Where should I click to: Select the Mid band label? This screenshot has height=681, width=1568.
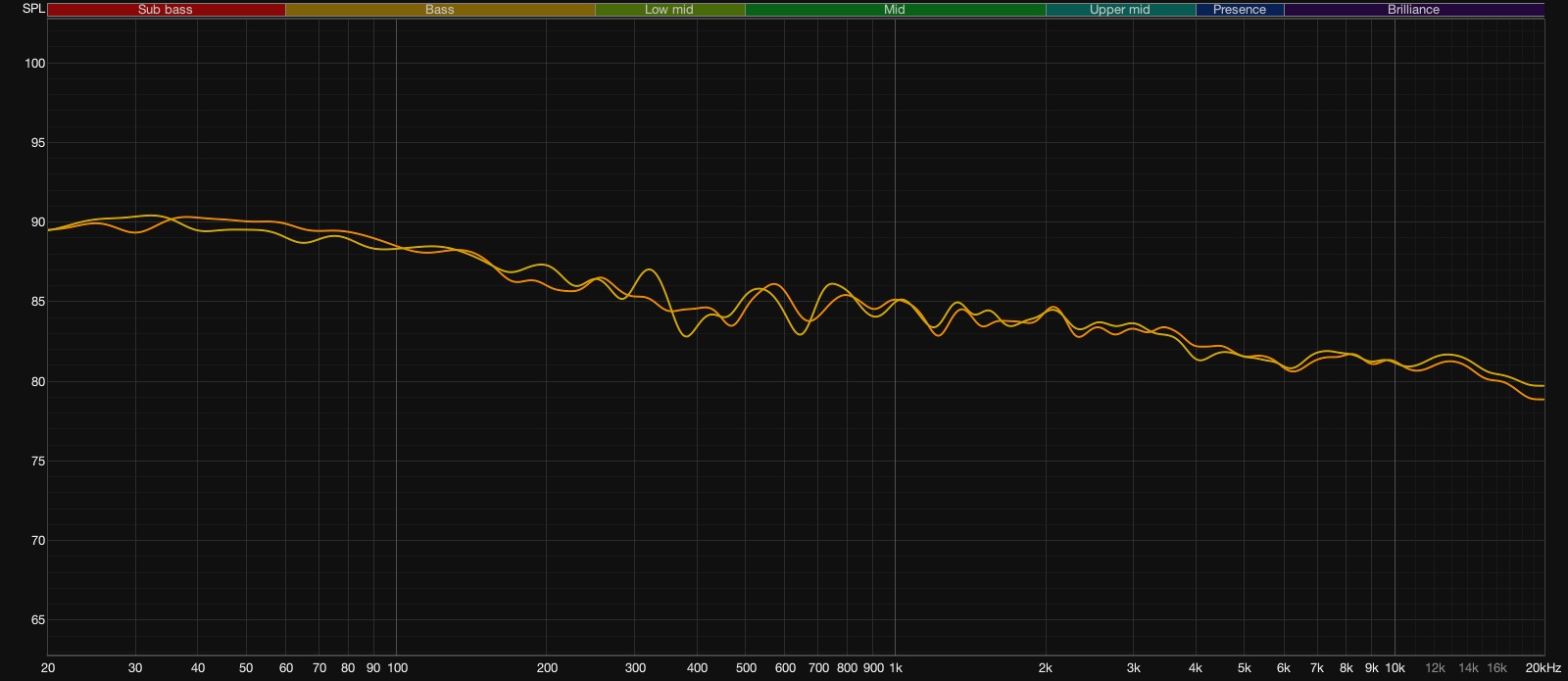point(895,10)
